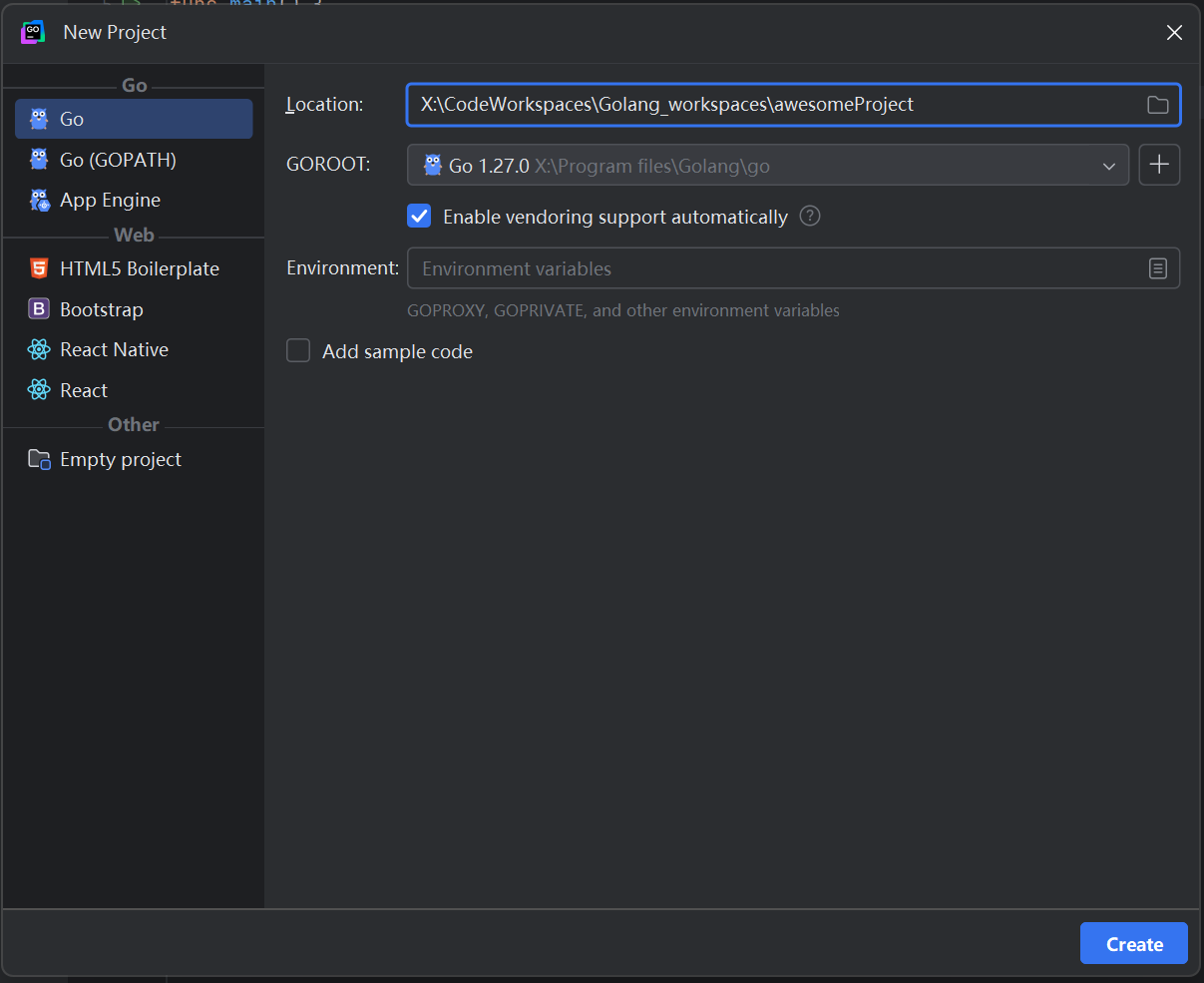Click the vendoring help question mark icon
The image size is (1204, 983).
coord(810,216)
